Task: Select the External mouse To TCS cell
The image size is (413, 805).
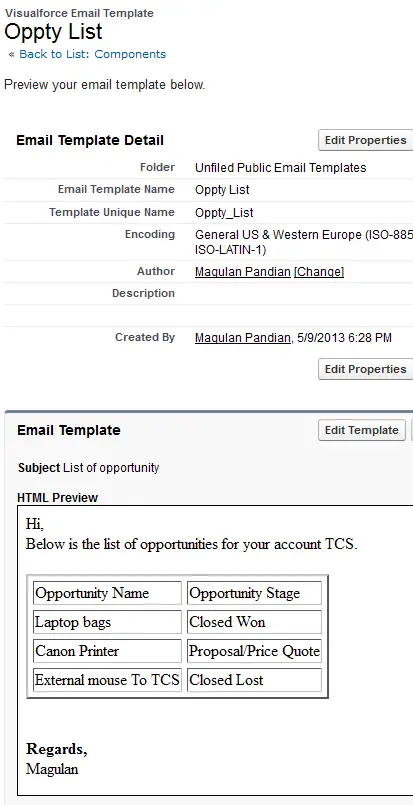Action: pyautogui.click(x=107, y=680)
